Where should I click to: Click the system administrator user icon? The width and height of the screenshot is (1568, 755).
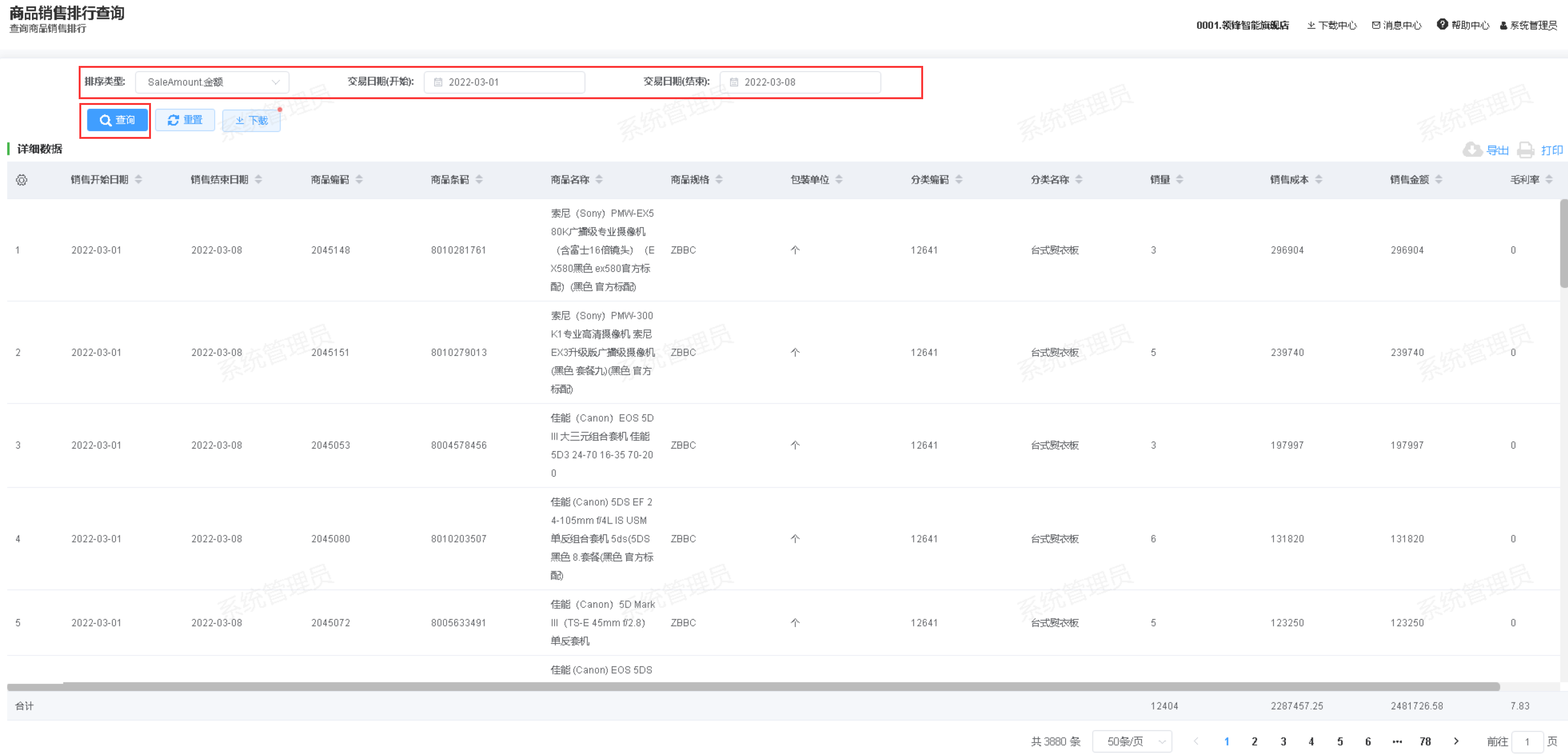coord(1503,26)
